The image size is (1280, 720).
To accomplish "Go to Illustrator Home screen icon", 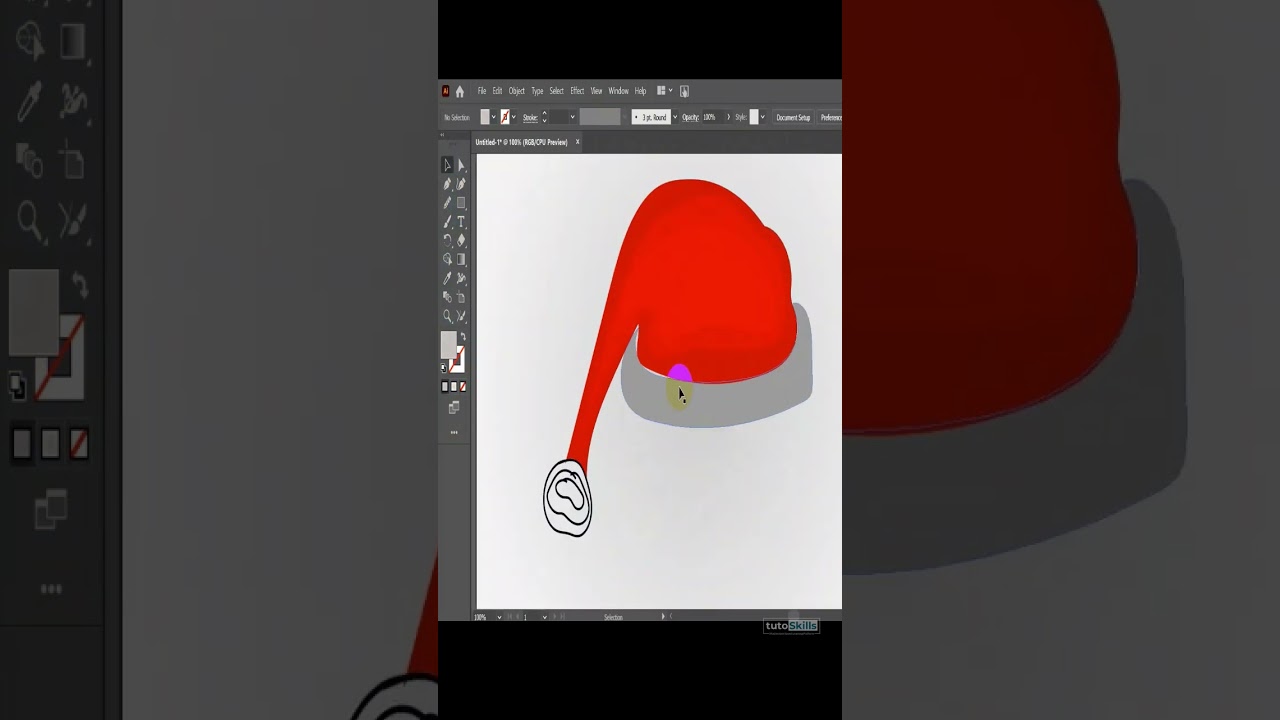I will [x=460, y=91].
